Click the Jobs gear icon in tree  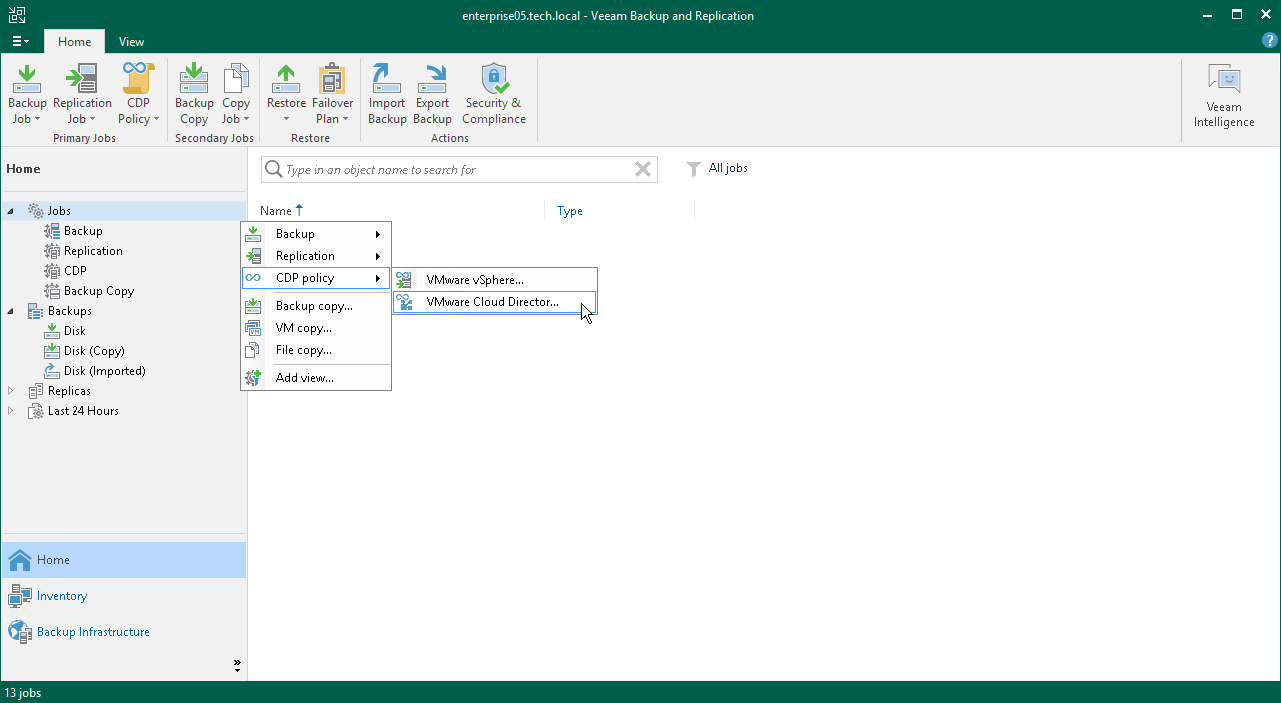click(36, 211)
